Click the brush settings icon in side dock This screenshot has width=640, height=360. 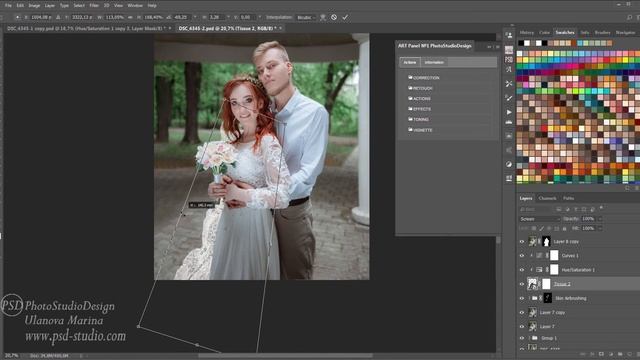(509, 98)
